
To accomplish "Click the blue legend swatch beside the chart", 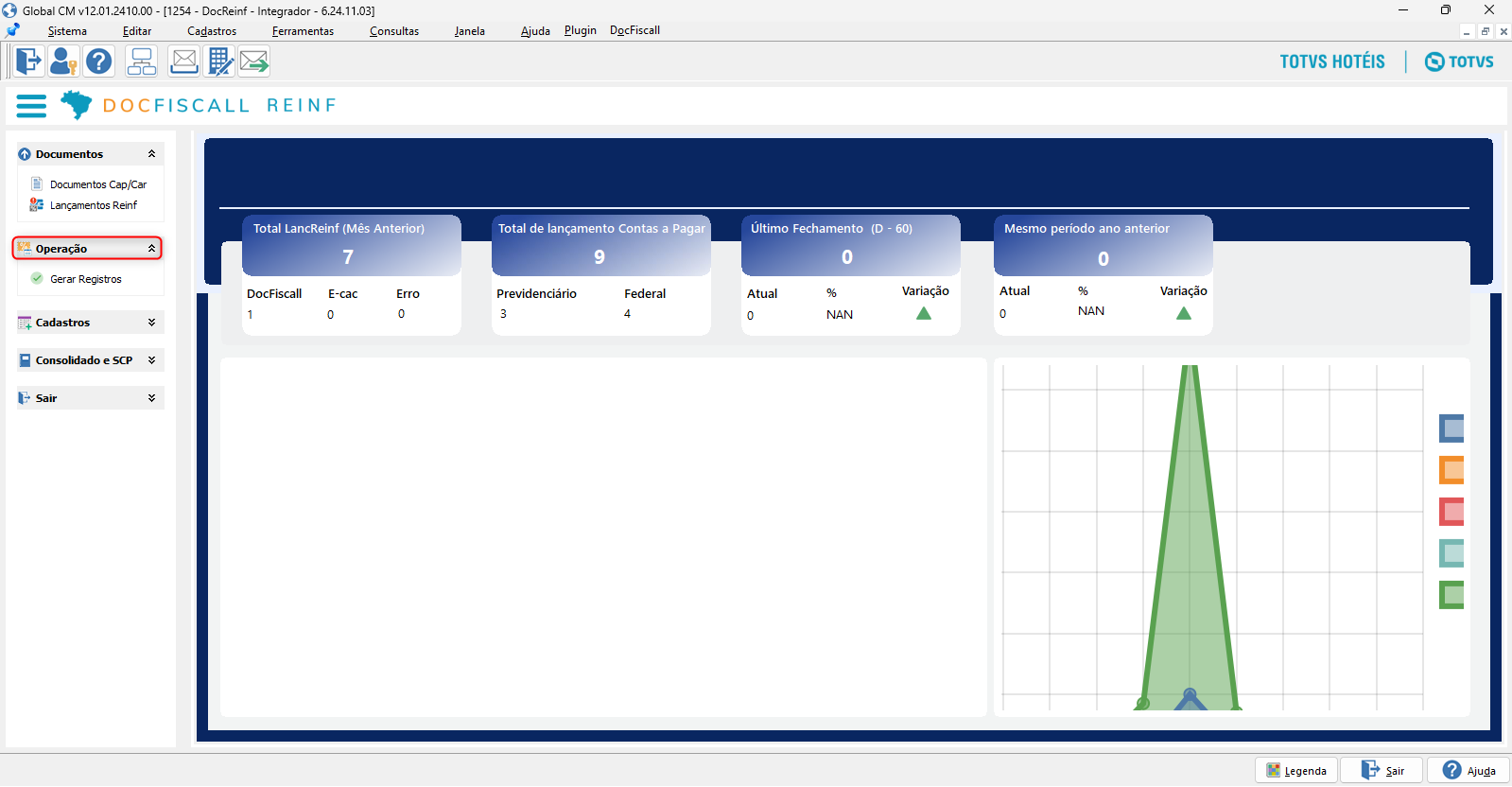I will (1451, 428).
